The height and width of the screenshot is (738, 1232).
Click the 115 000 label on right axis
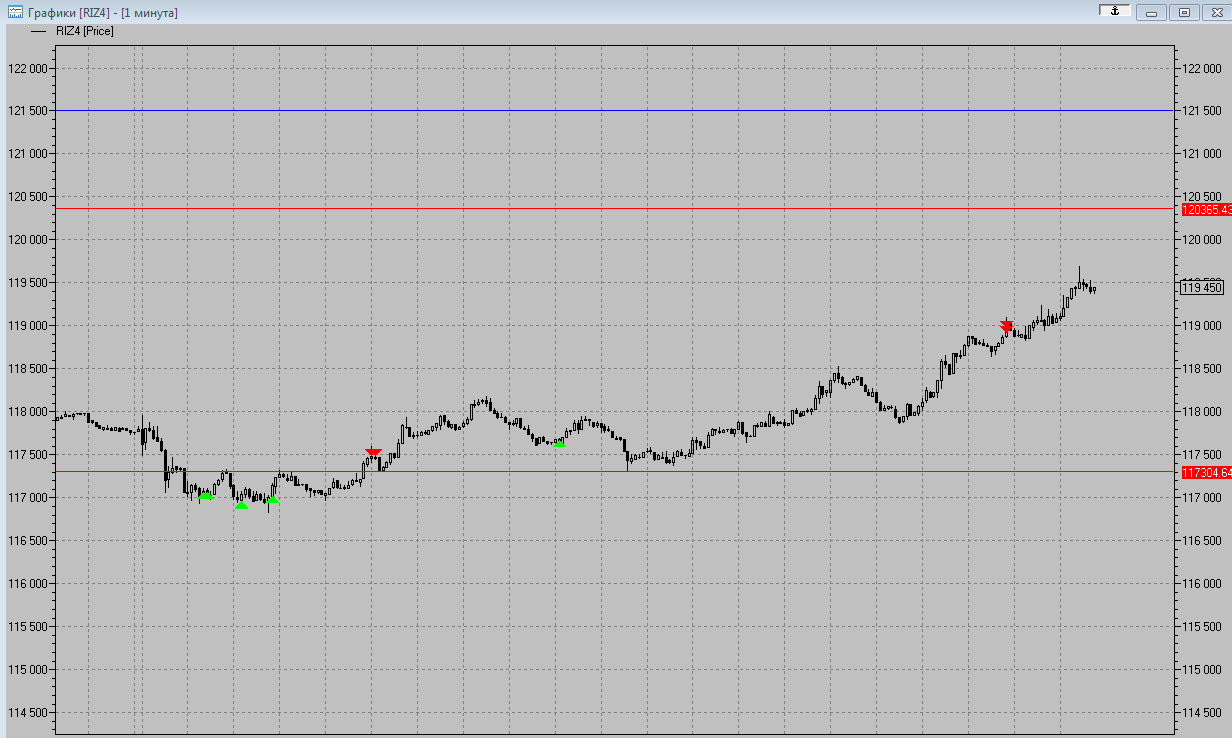coord(1203,670)
